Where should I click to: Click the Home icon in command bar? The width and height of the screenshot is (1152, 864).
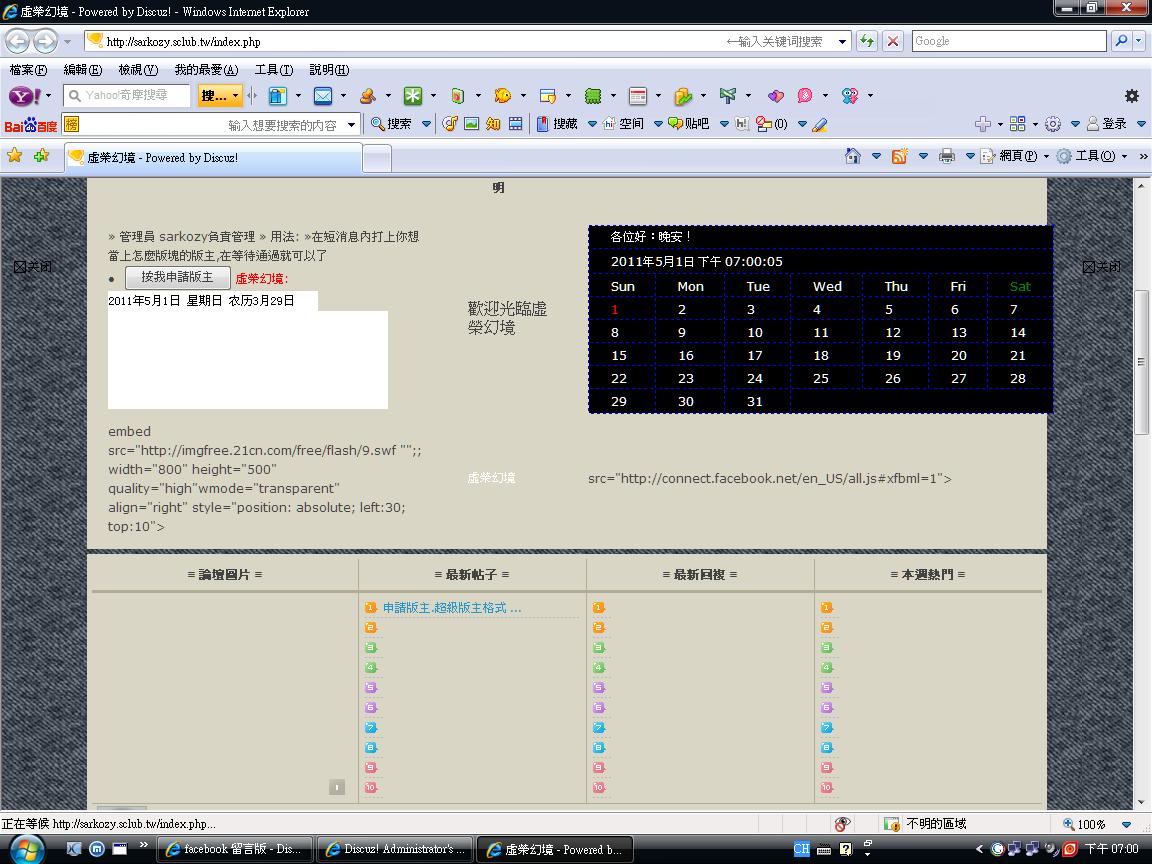[x=853, y=156]
